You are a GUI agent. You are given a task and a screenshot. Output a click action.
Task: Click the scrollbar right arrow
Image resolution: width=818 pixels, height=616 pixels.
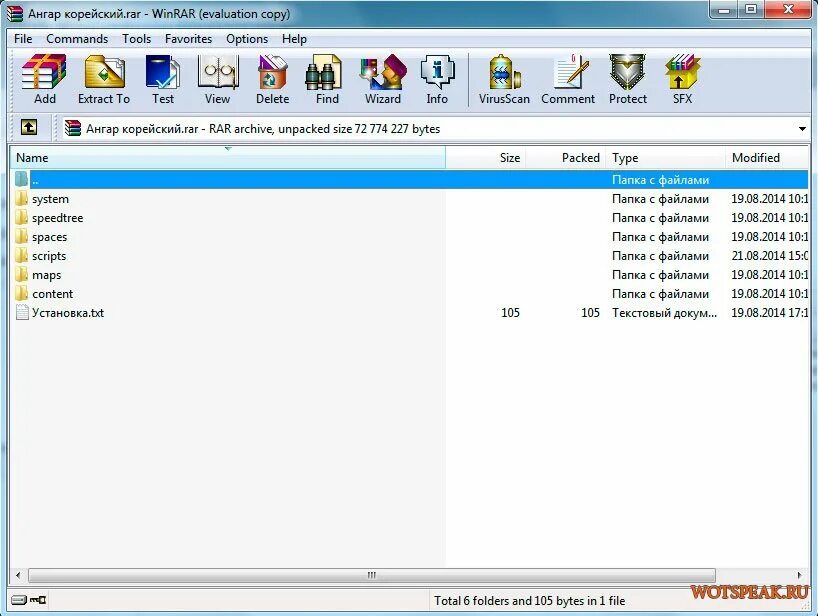click(x=800, y=575)
